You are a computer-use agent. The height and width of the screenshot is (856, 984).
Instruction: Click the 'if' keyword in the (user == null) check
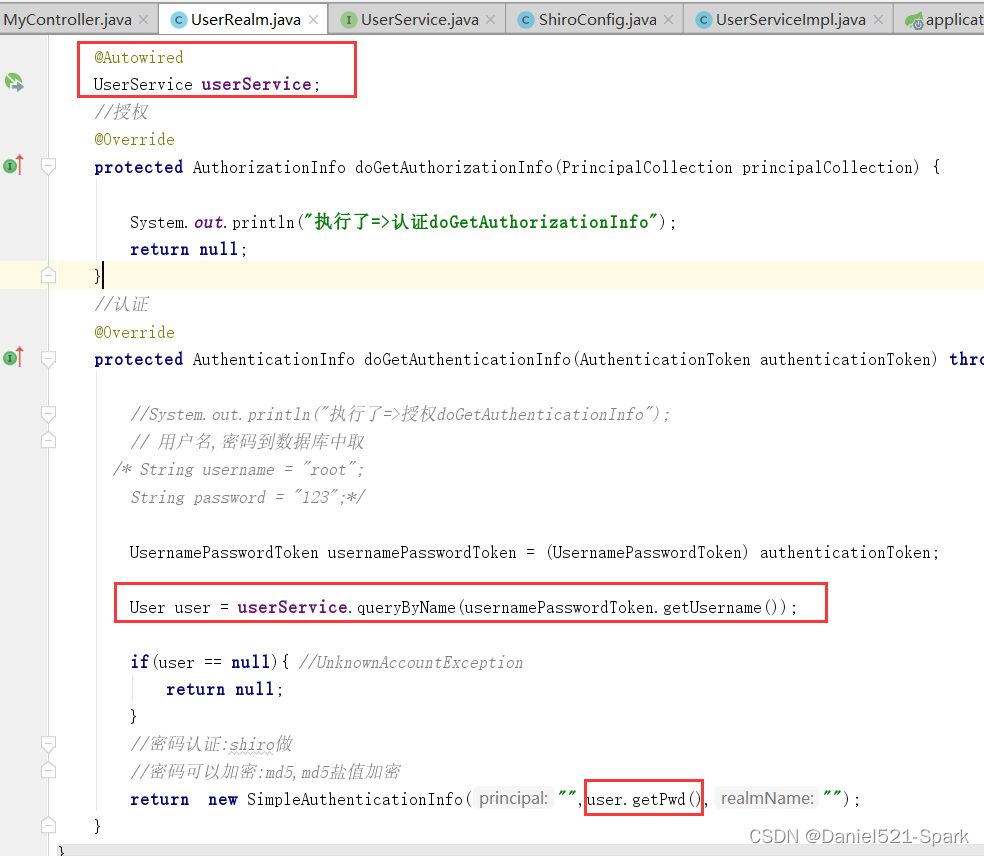tap(139, 662)
